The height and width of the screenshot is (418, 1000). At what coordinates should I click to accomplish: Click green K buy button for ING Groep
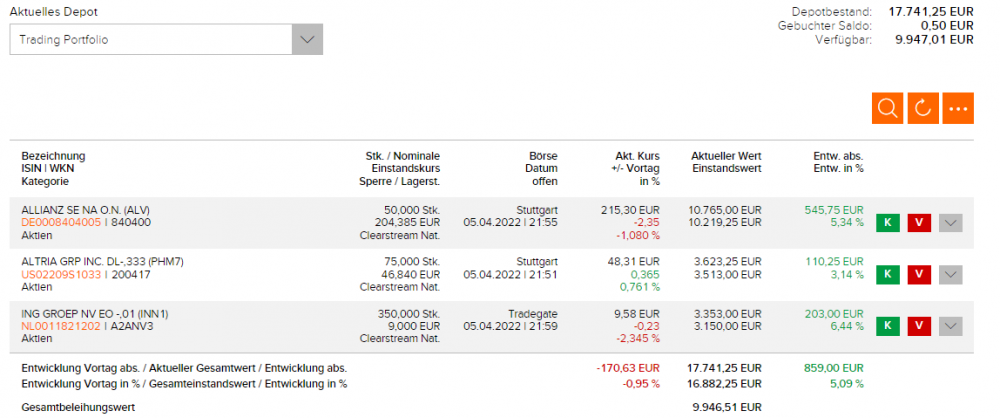(887, 326)
